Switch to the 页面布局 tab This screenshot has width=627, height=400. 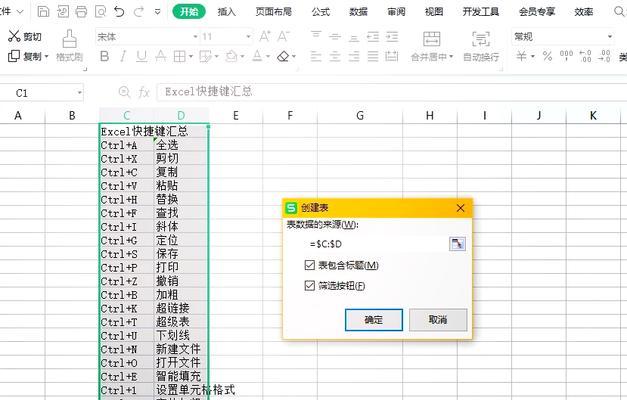click(x=274, y=12)
